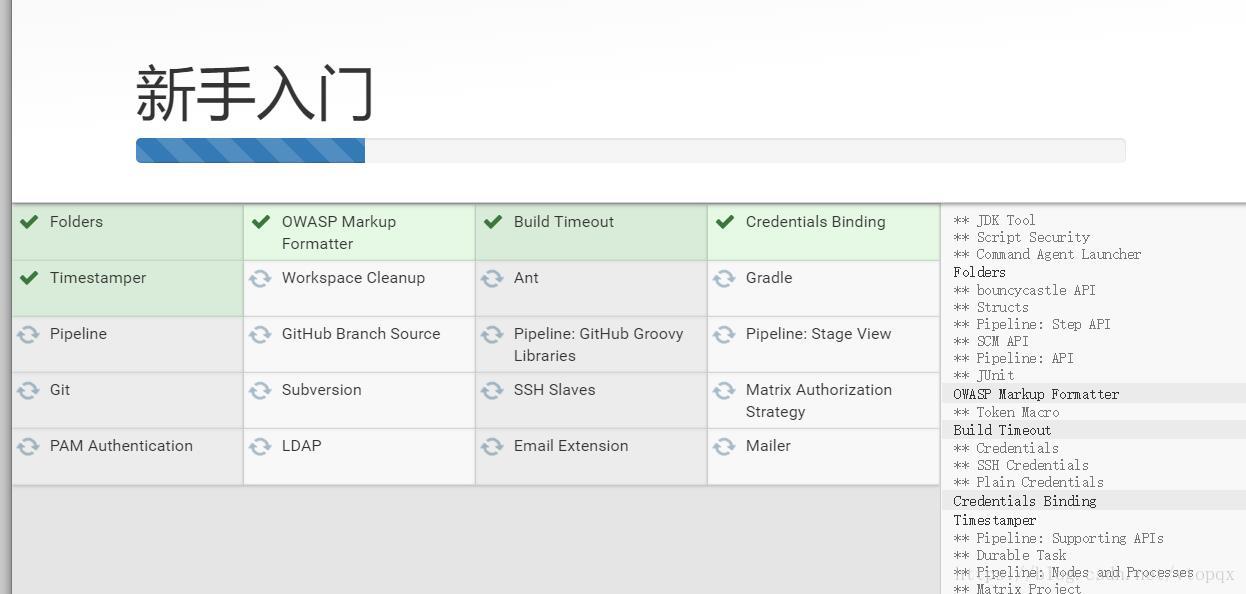The image size is (1246, 594).
Task: Click 'OWASP Markup Formatter' highlighted log line
Action: [1036, 394]
